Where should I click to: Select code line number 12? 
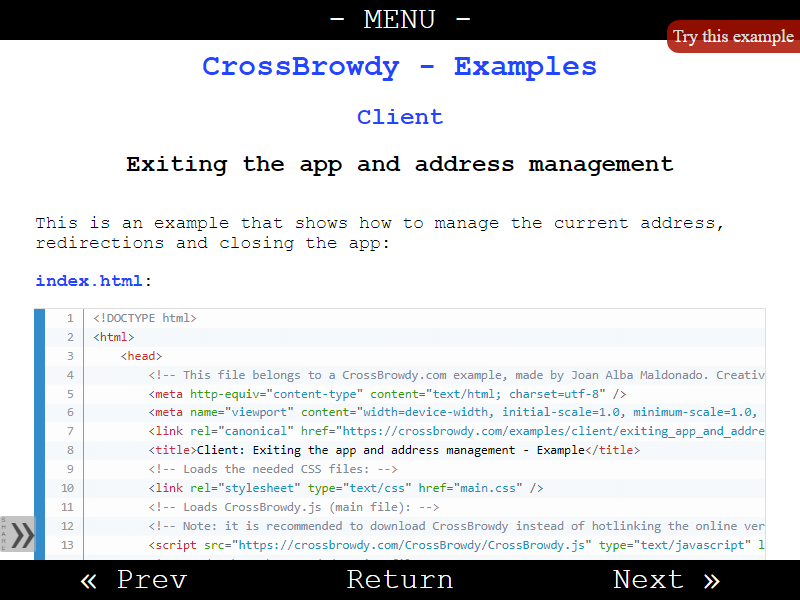coord(67,526)
